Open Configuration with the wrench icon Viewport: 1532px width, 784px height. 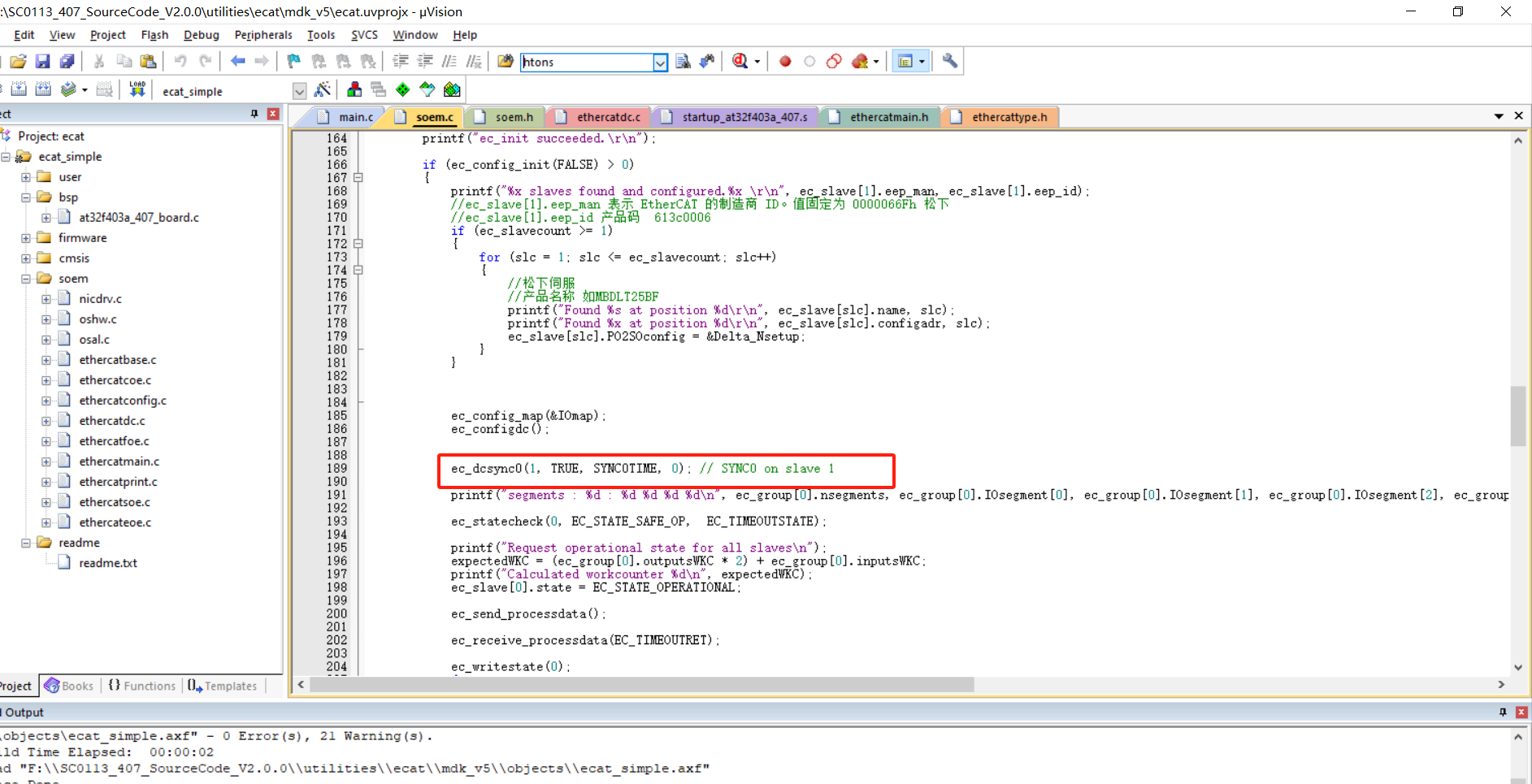click(949, 61)
